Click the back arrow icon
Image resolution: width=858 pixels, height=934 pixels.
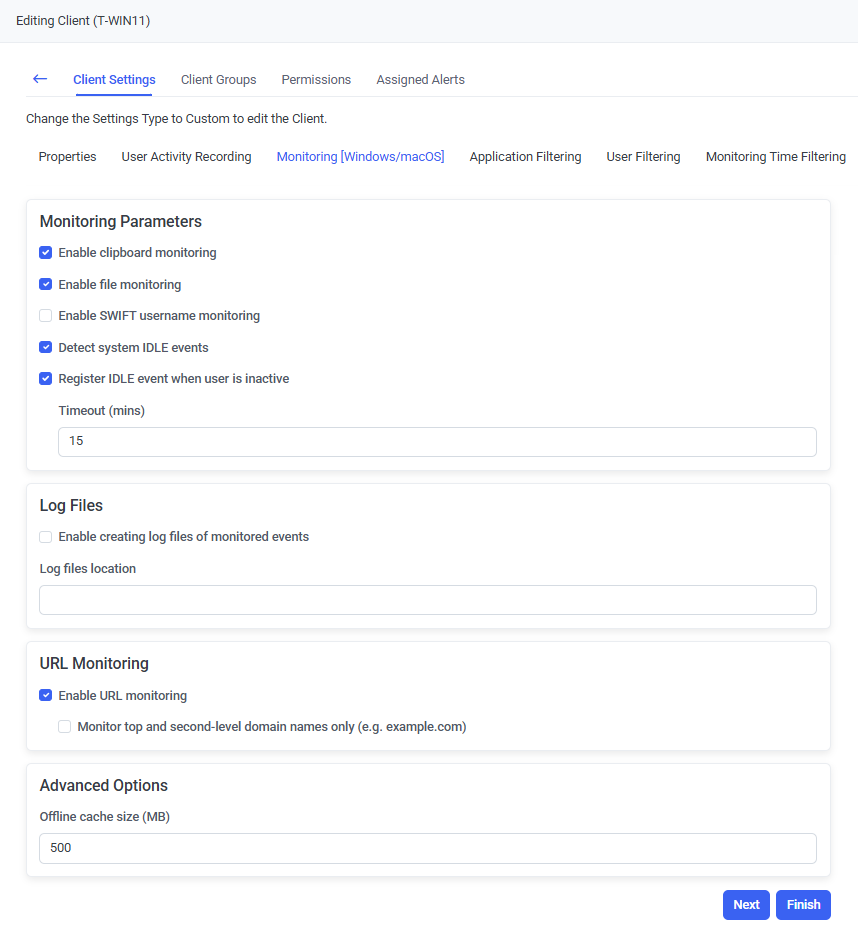pos(40,79)
